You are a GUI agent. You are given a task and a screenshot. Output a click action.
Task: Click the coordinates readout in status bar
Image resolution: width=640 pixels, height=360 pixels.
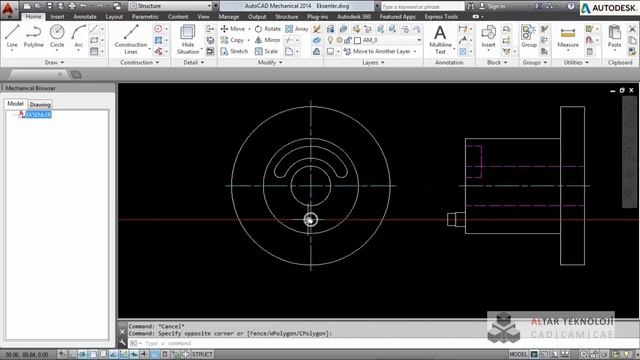coord(27,355)
